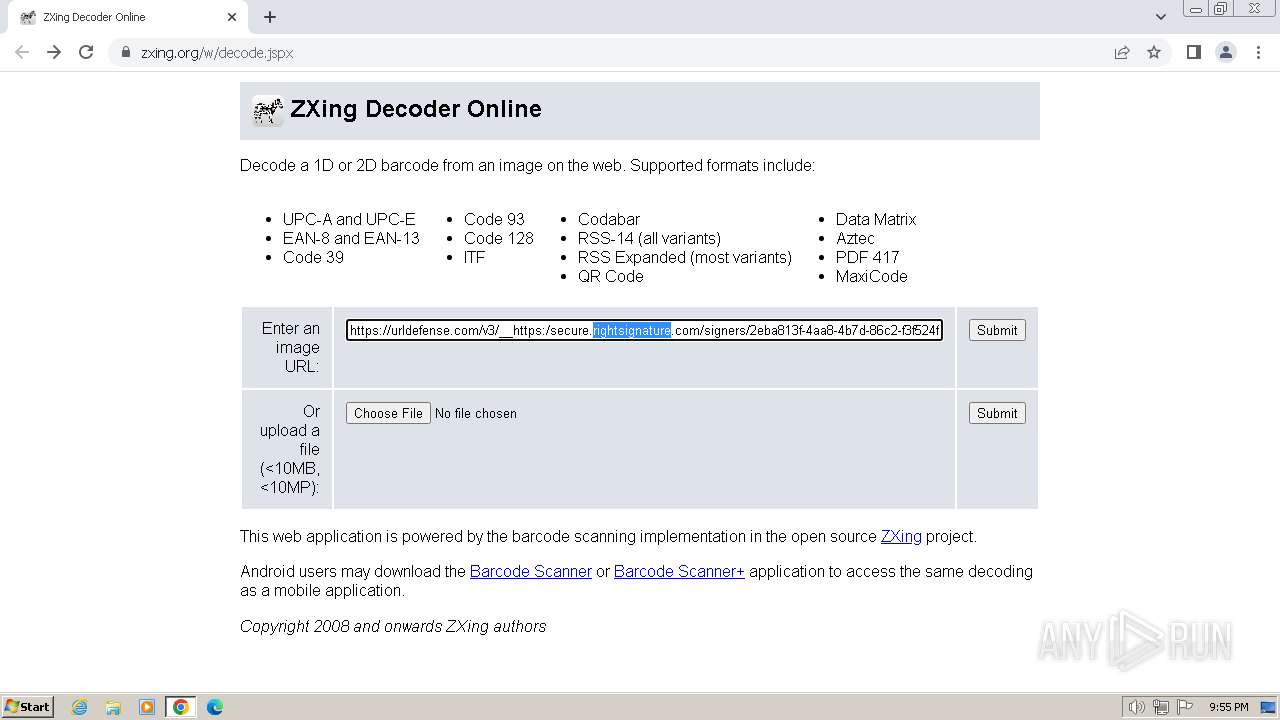This screenshot has width=1280, height=720.
Task: Click the 'No file chosen' text
Action: [x=476, y=413]
